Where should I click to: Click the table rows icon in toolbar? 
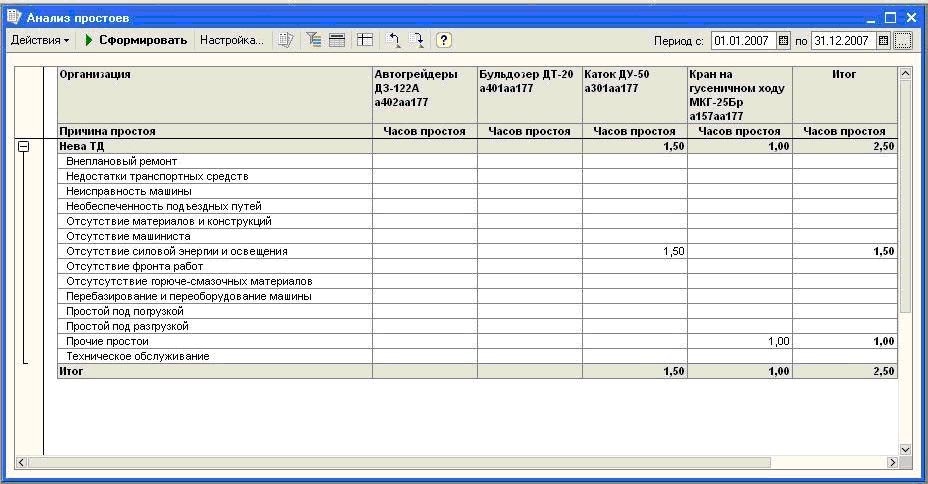(337, 40)
